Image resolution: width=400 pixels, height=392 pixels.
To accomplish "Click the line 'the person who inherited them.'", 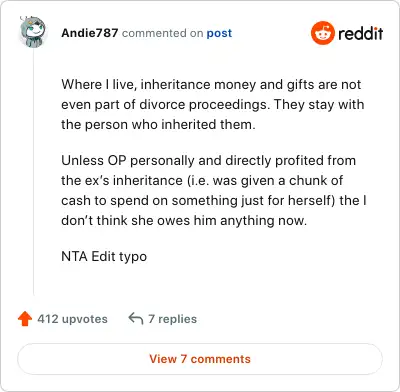I will point(158,125).
